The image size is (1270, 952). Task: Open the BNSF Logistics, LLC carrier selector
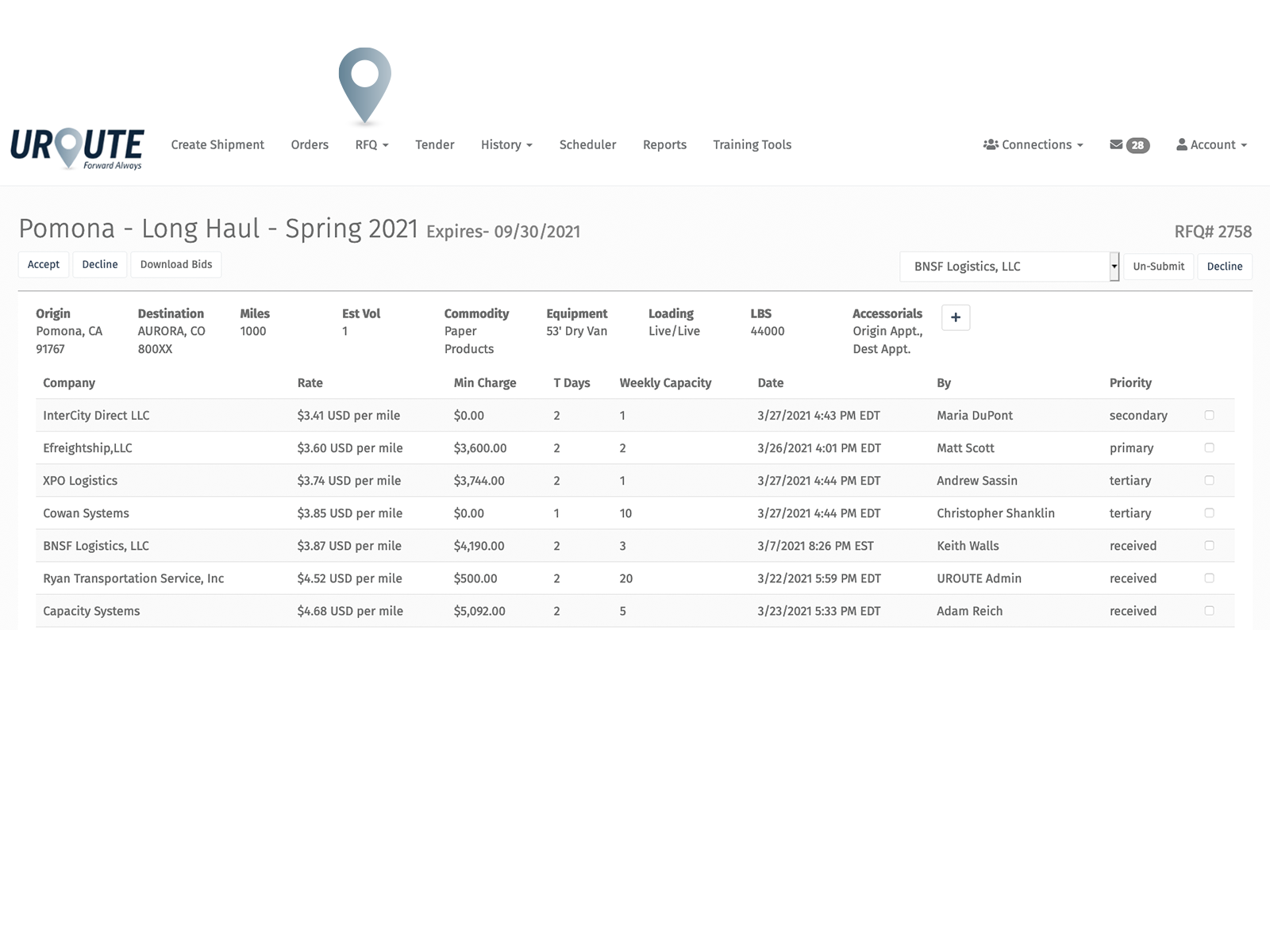[1009, 267]
